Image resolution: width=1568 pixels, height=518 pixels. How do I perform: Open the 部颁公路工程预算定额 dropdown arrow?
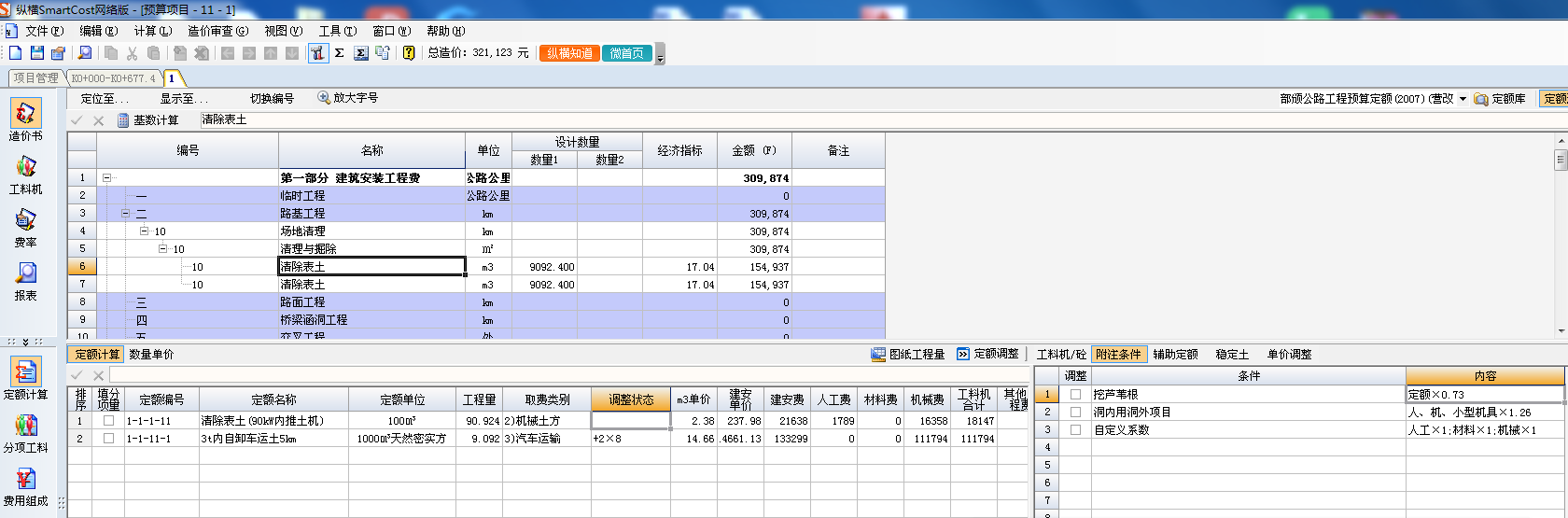click(1463, 99)
